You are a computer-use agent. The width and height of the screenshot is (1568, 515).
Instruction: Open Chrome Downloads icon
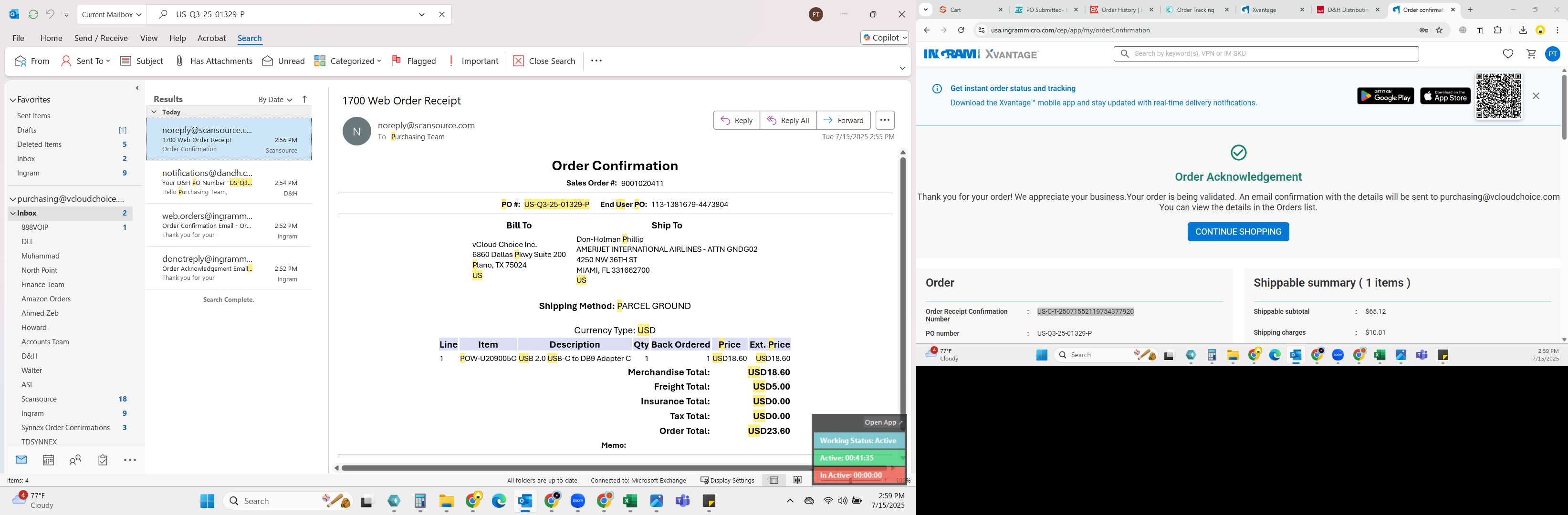[1523, 31]
